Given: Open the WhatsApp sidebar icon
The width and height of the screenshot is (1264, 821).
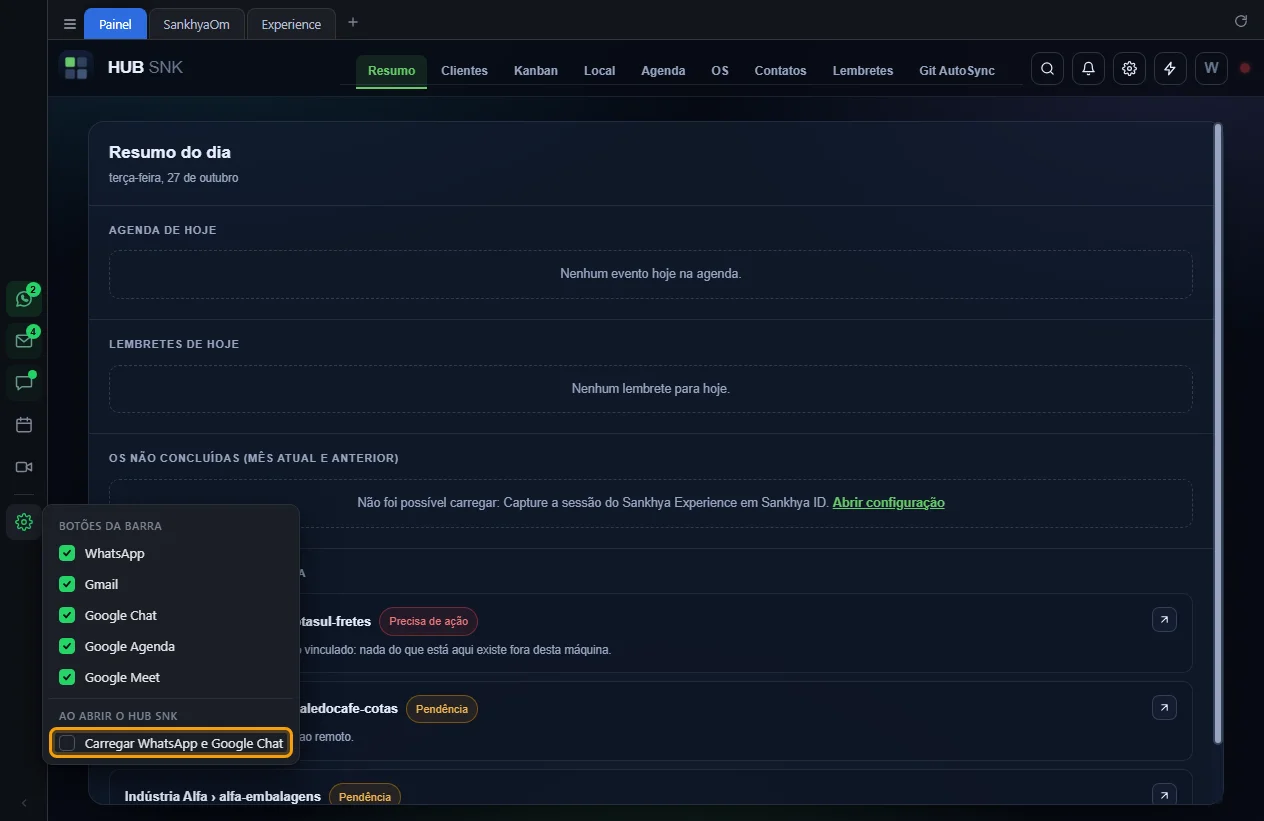Looking at the screenshot, I should click(x=24, y=299).
